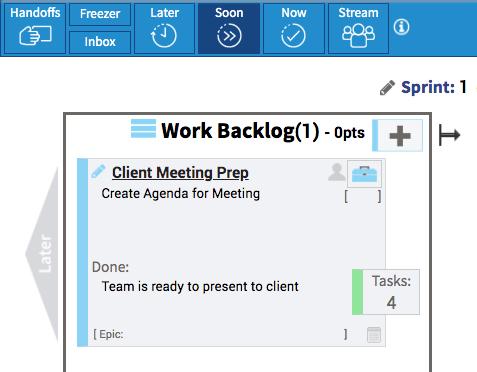
Task: Switch to the Freezer tab
Action: pos(100,14)
